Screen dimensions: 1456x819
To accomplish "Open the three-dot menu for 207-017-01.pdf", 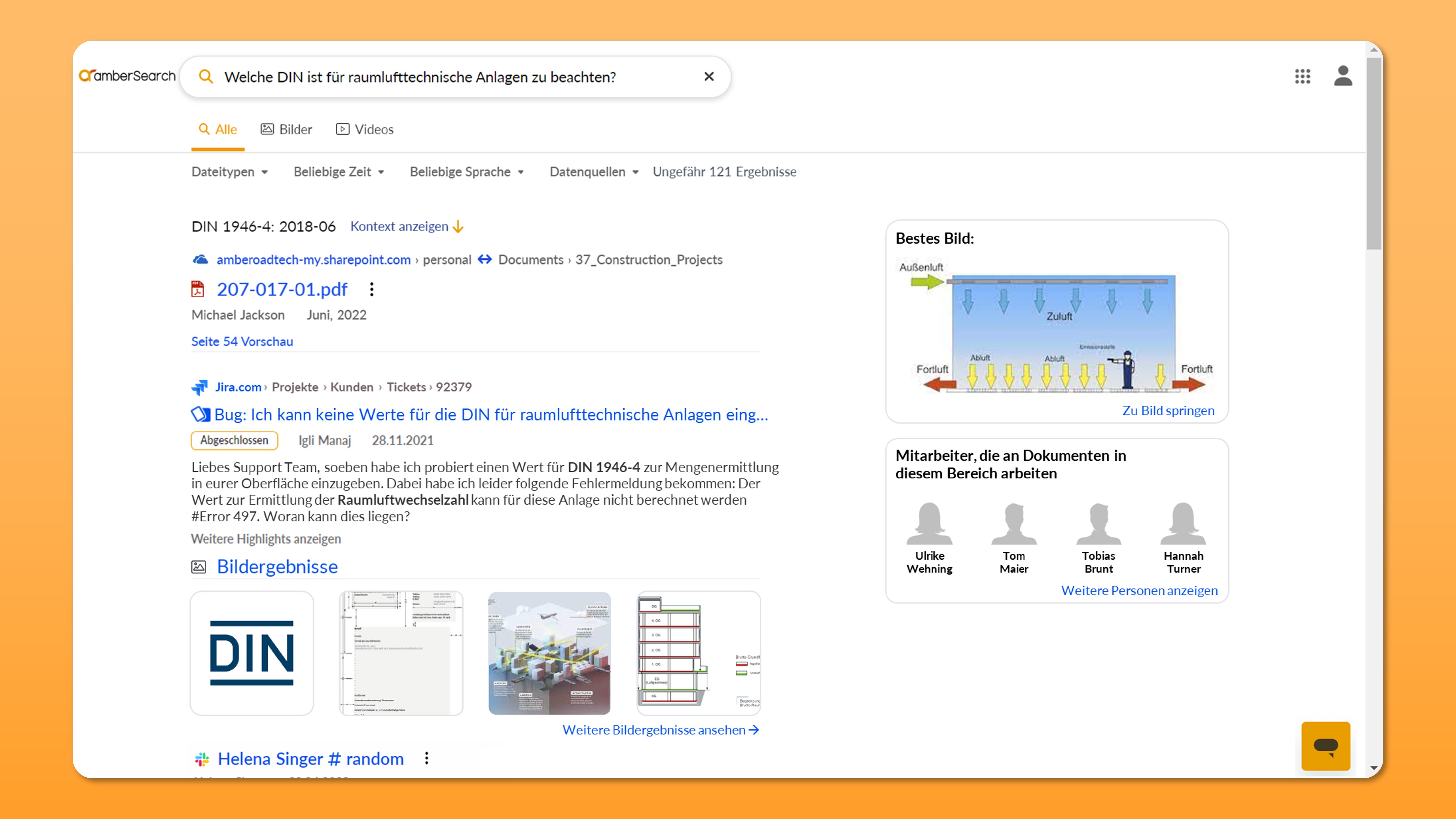I will click(x=371, y=290).
